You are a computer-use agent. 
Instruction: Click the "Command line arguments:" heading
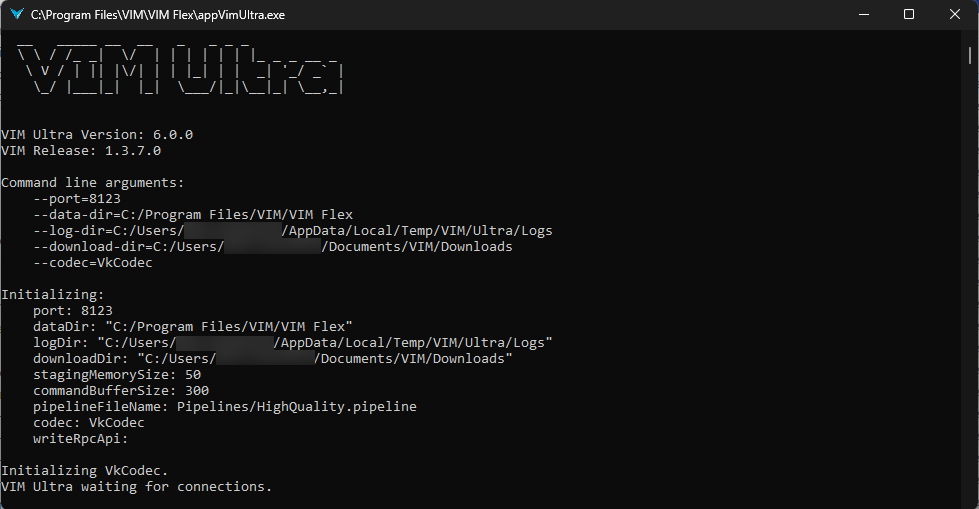click(93, 183)
